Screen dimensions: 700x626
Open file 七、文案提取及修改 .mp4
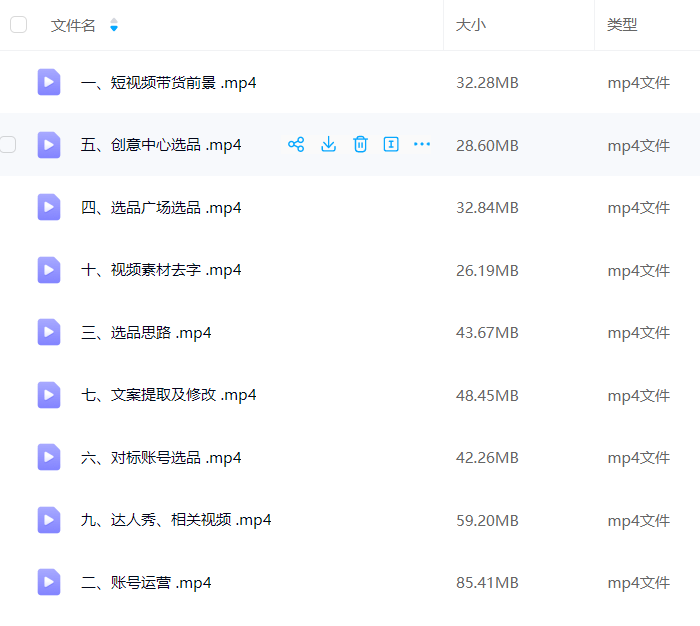click(x=169, y=395)
